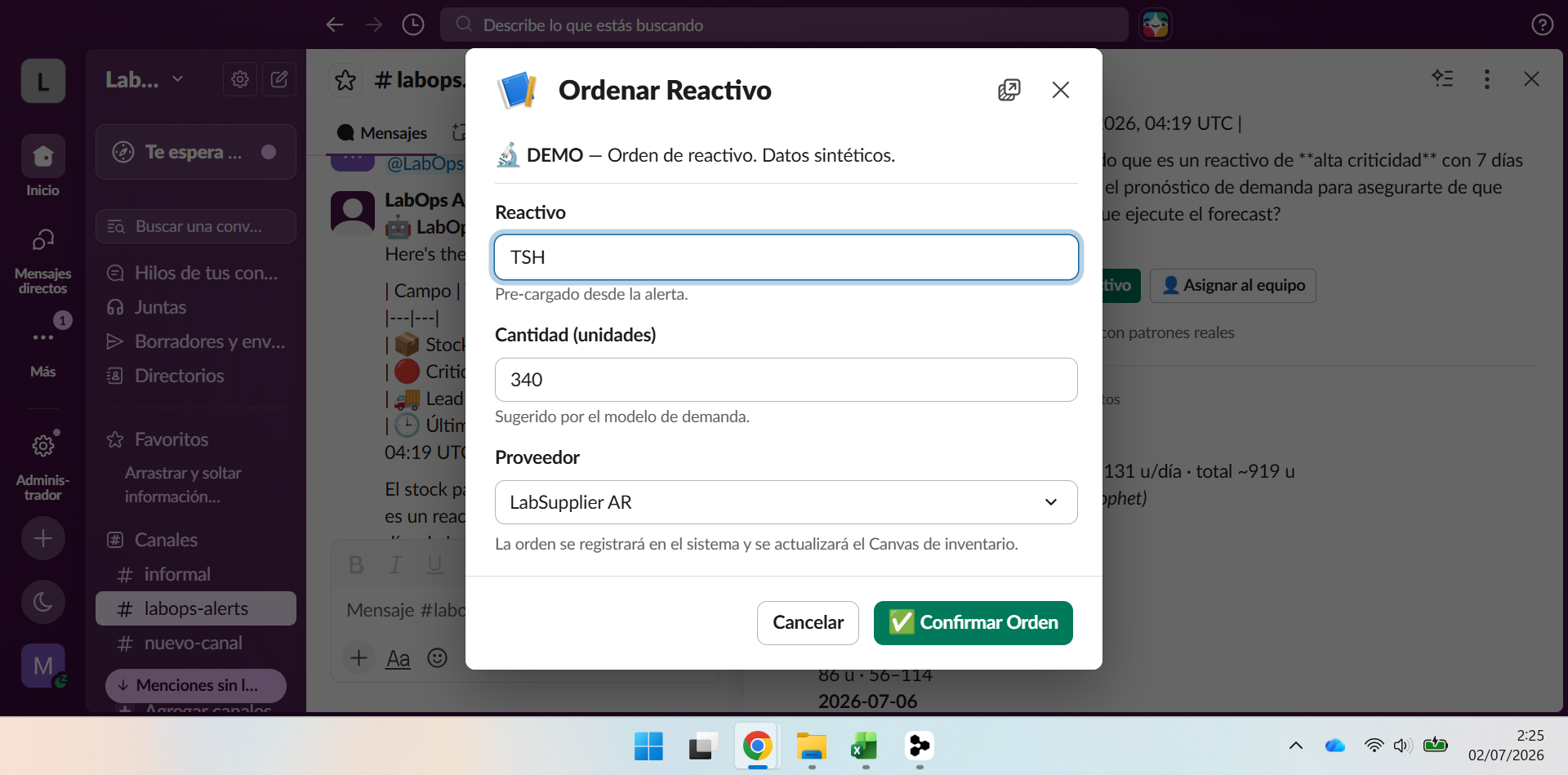Open the app icon next to the search bar
This screenshot has width=1568, height=775.
click(x=1155, y=24)
